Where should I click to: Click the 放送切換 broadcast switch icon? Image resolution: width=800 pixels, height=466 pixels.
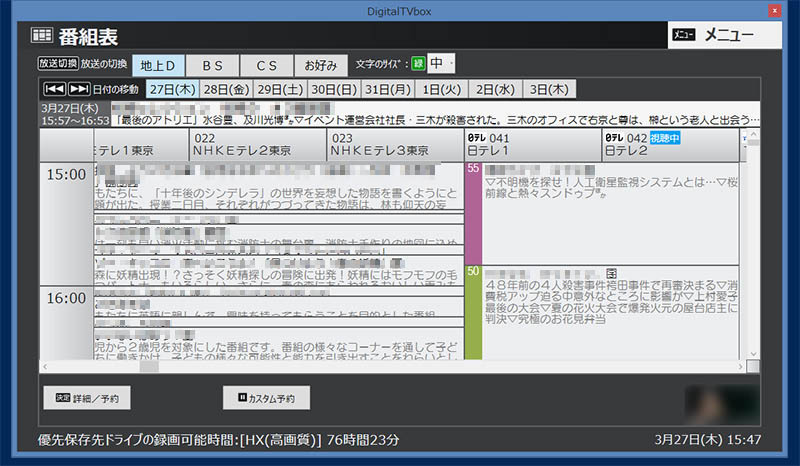pyautogui.click(x=57, y=64)
